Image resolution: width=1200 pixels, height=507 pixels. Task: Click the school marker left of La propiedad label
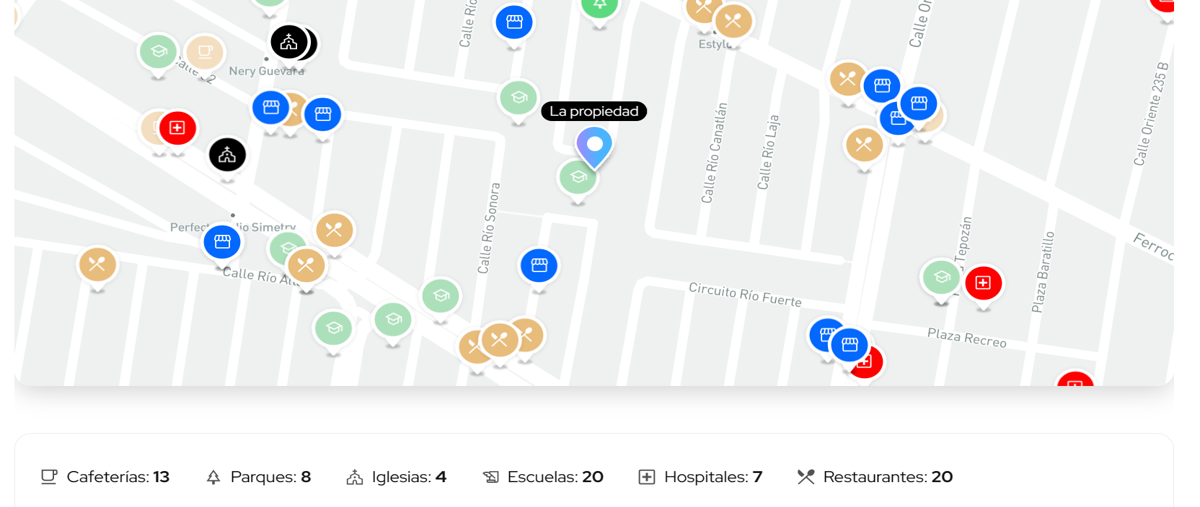(518, 98)
